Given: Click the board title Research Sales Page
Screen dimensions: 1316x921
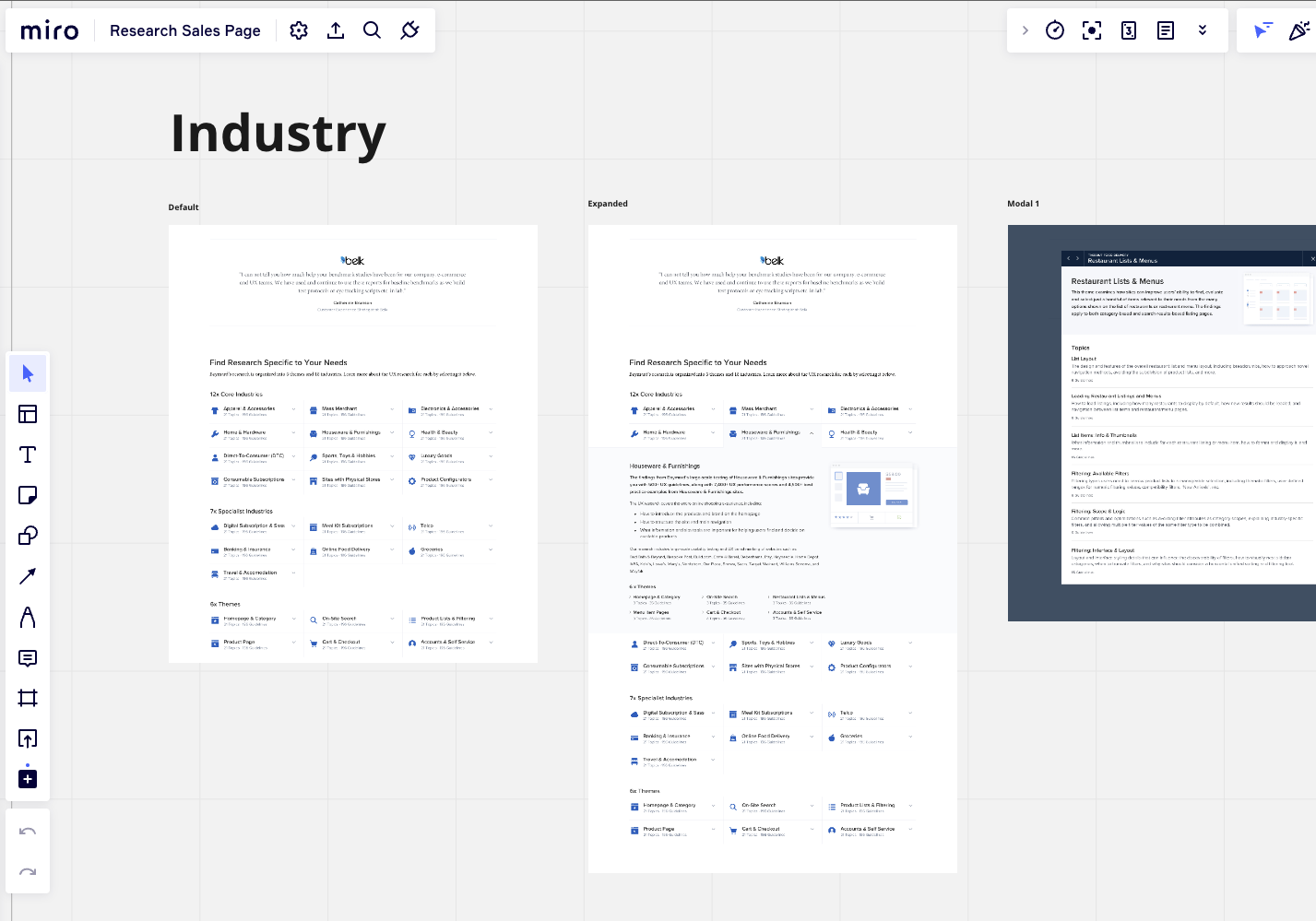Looking at the screenshot, I should (x=185, y=30).
